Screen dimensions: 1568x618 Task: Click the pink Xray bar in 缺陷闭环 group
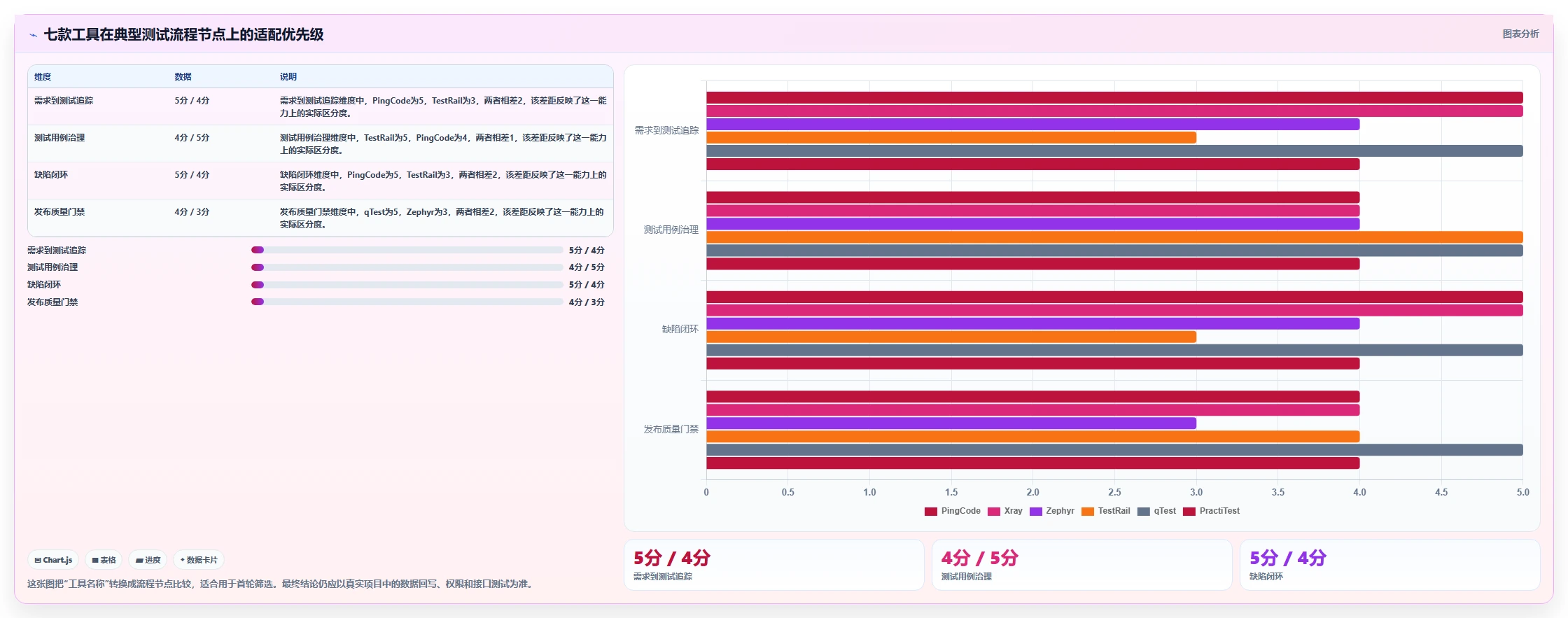[x=1114, y=310]
